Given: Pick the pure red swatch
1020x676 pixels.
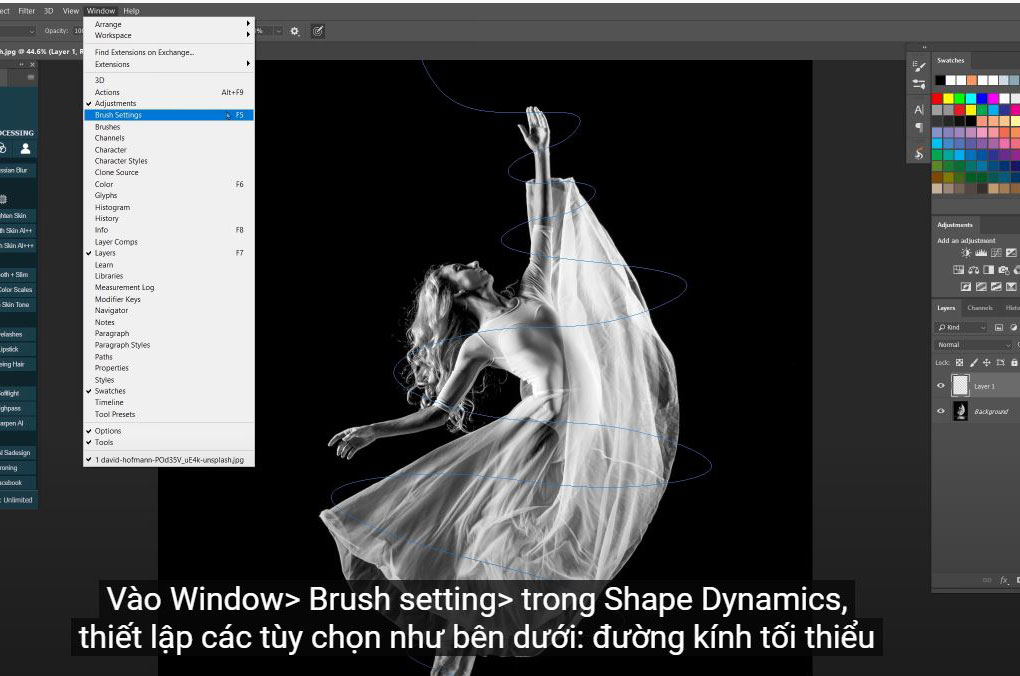Looking at the screenshot, I should pos(937,98).
